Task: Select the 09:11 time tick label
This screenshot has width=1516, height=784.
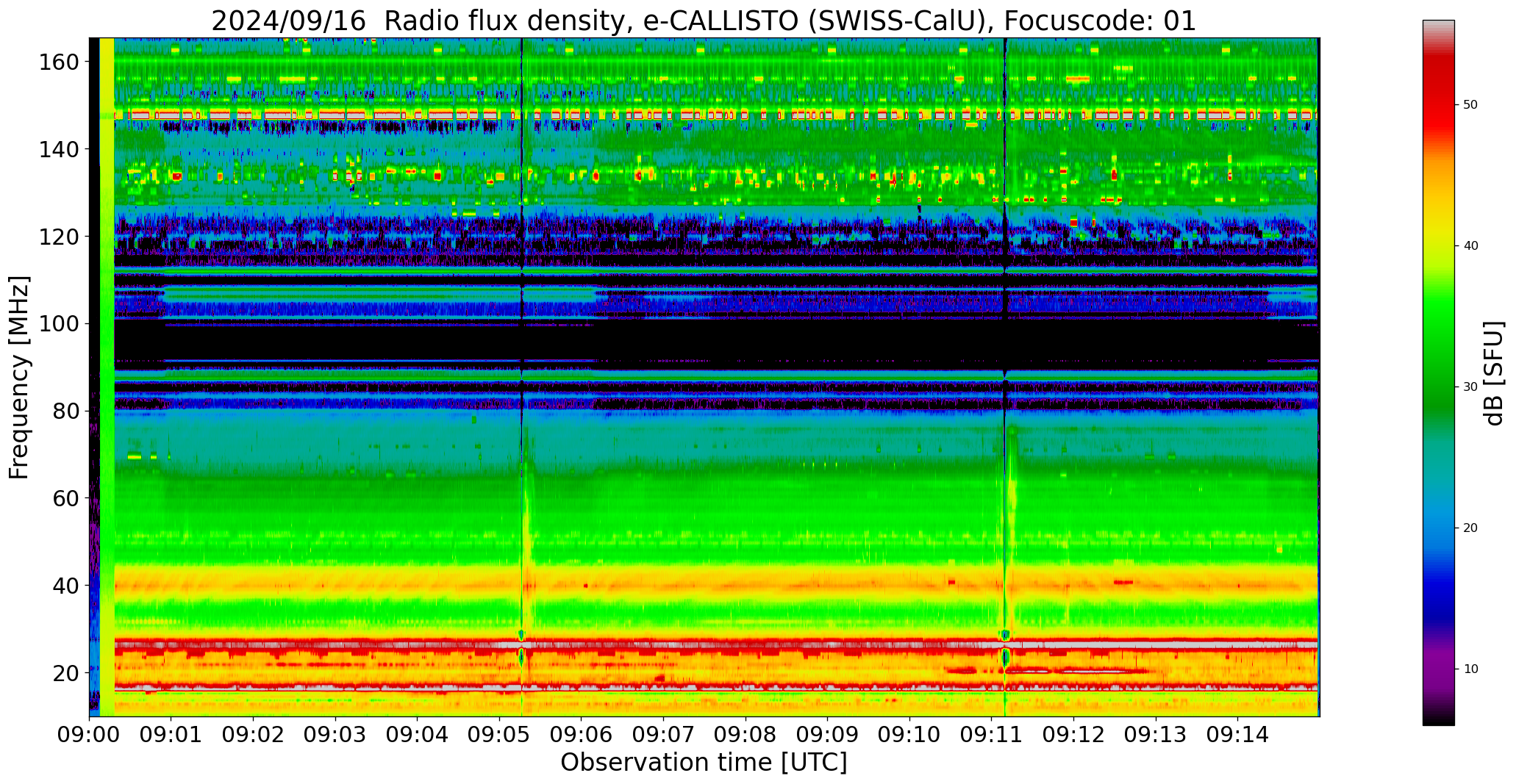Action: coord(991,735)
